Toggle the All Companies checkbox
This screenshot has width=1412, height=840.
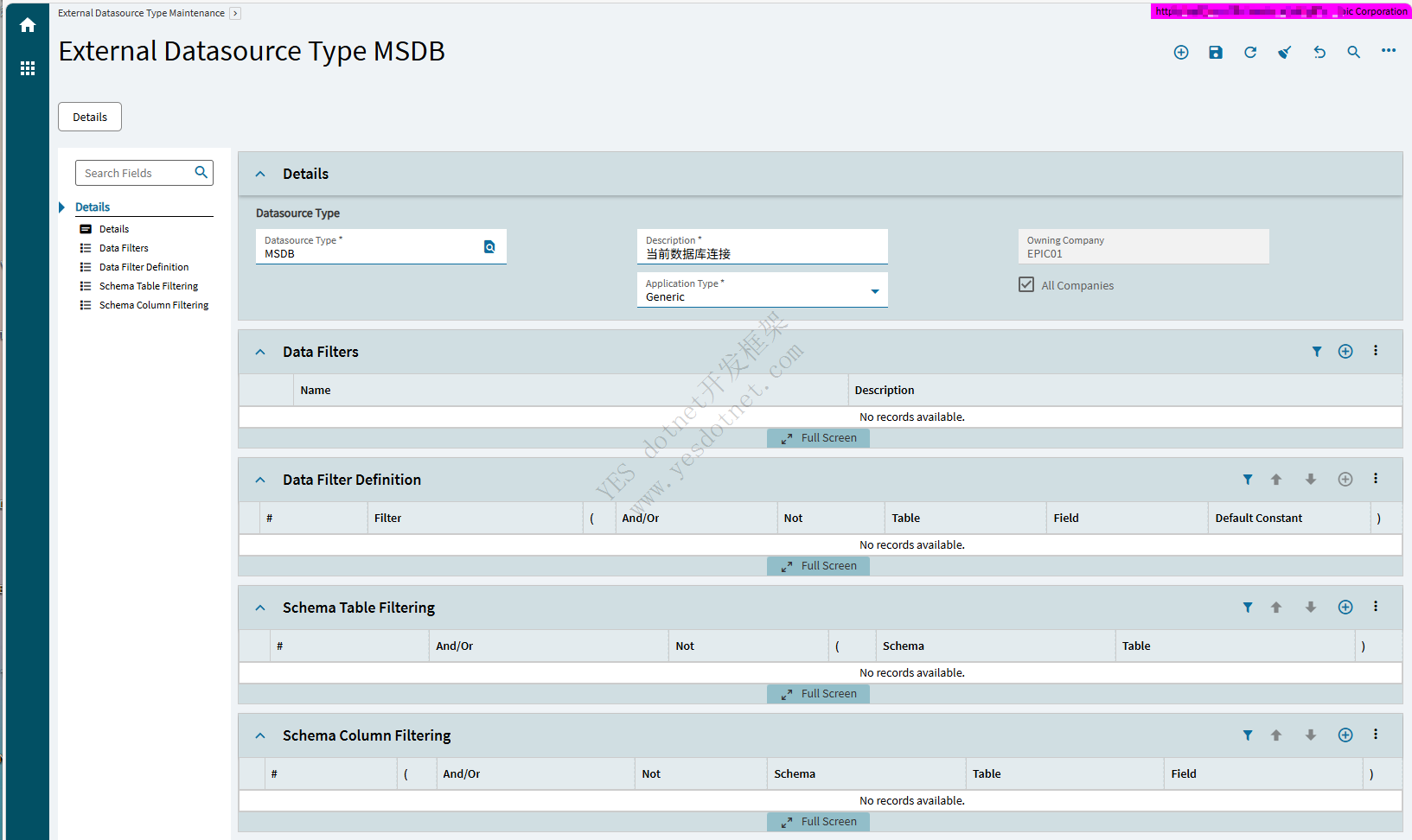(1026, 285)
